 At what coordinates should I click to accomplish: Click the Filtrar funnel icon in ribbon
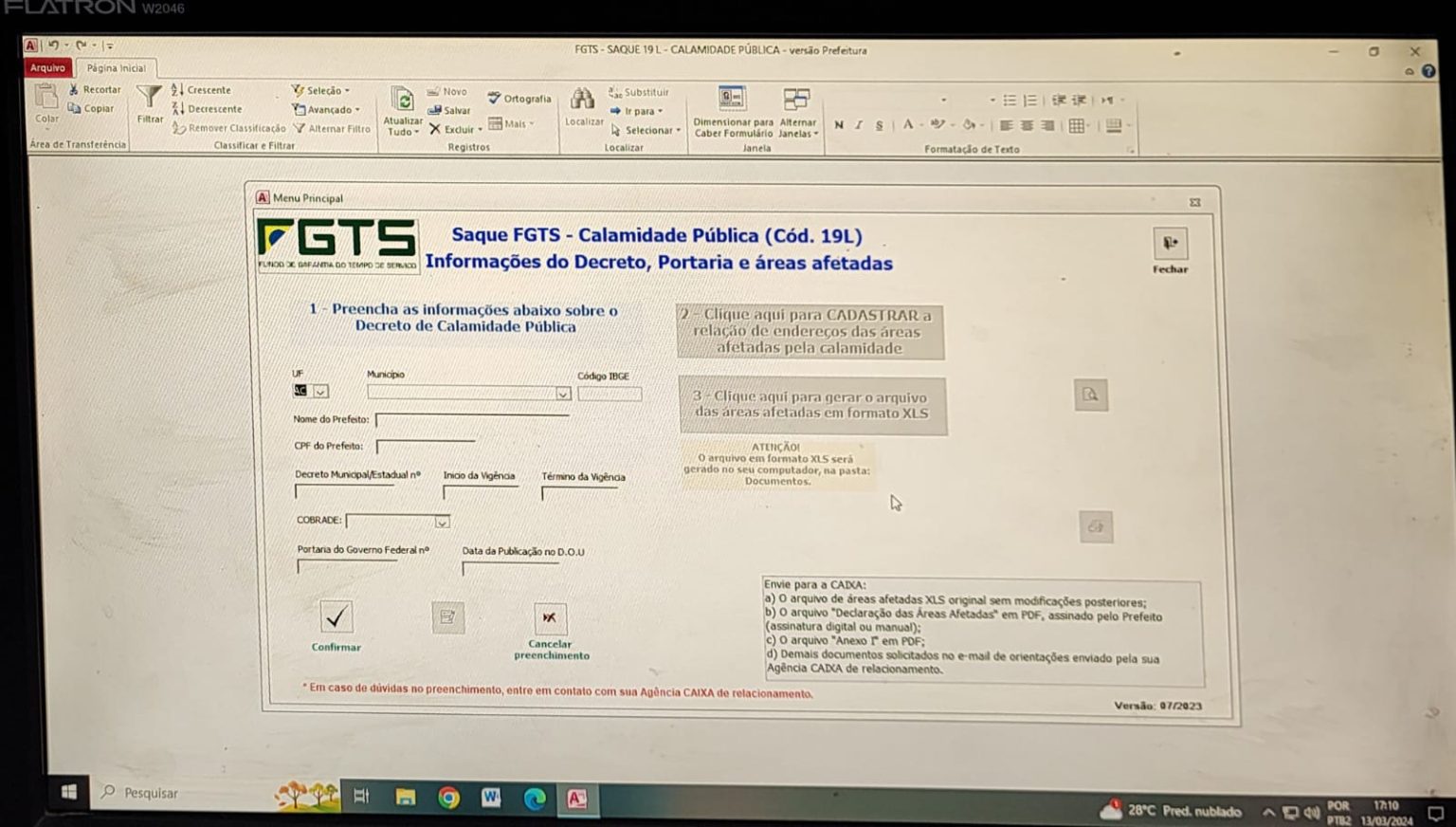click(x=150, y=98)
